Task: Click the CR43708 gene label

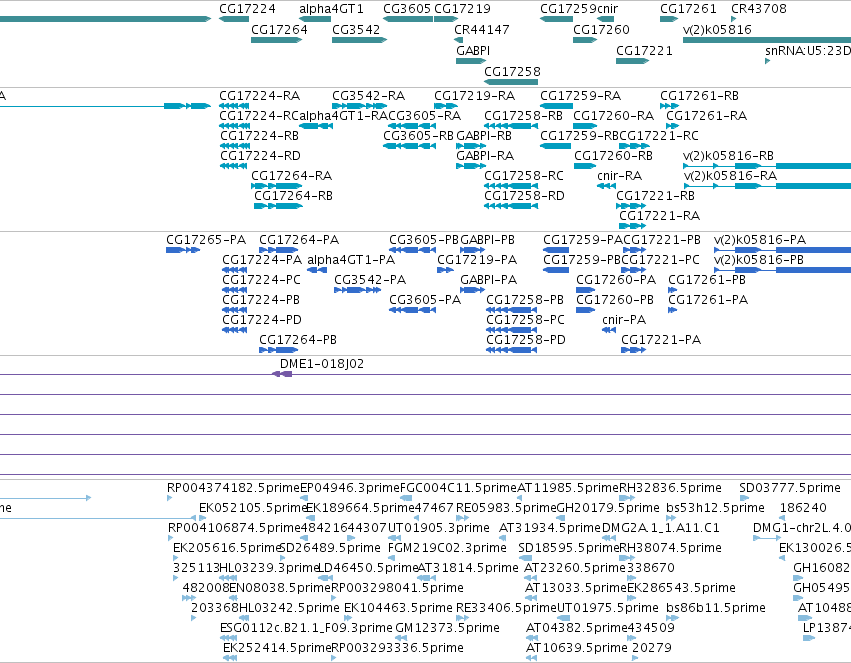Action: point(759,9)
